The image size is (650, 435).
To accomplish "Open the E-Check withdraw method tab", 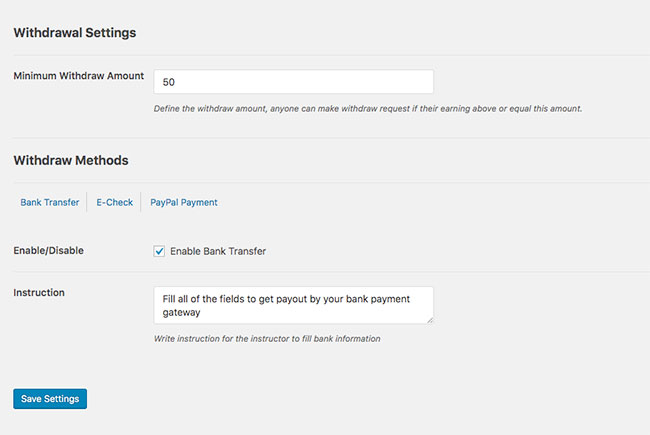I will point(114,202).
